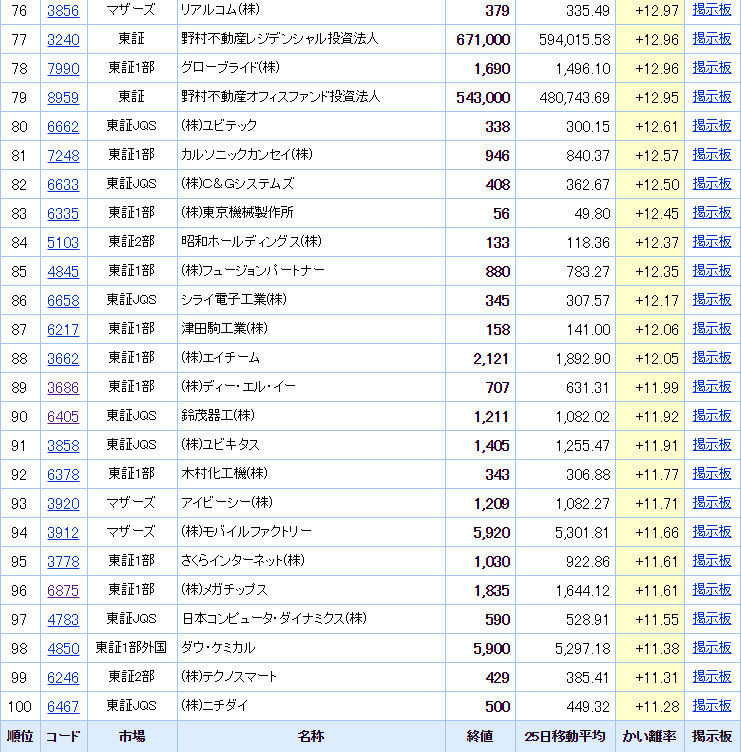Image resolution: width=741 pixels, height=752 pixels.
Task: Open stock code 3920 link
Action: (63, 504)
